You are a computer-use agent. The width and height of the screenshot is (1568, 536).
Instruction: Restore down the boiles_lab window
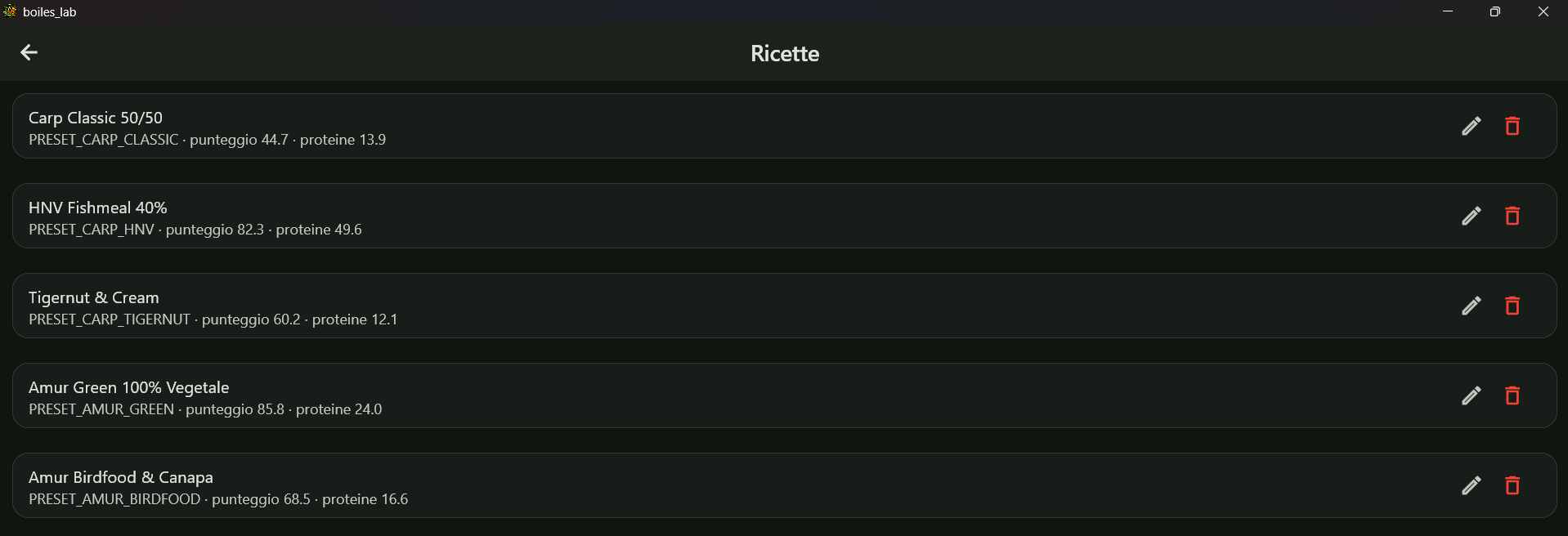tap(1495, 11)
